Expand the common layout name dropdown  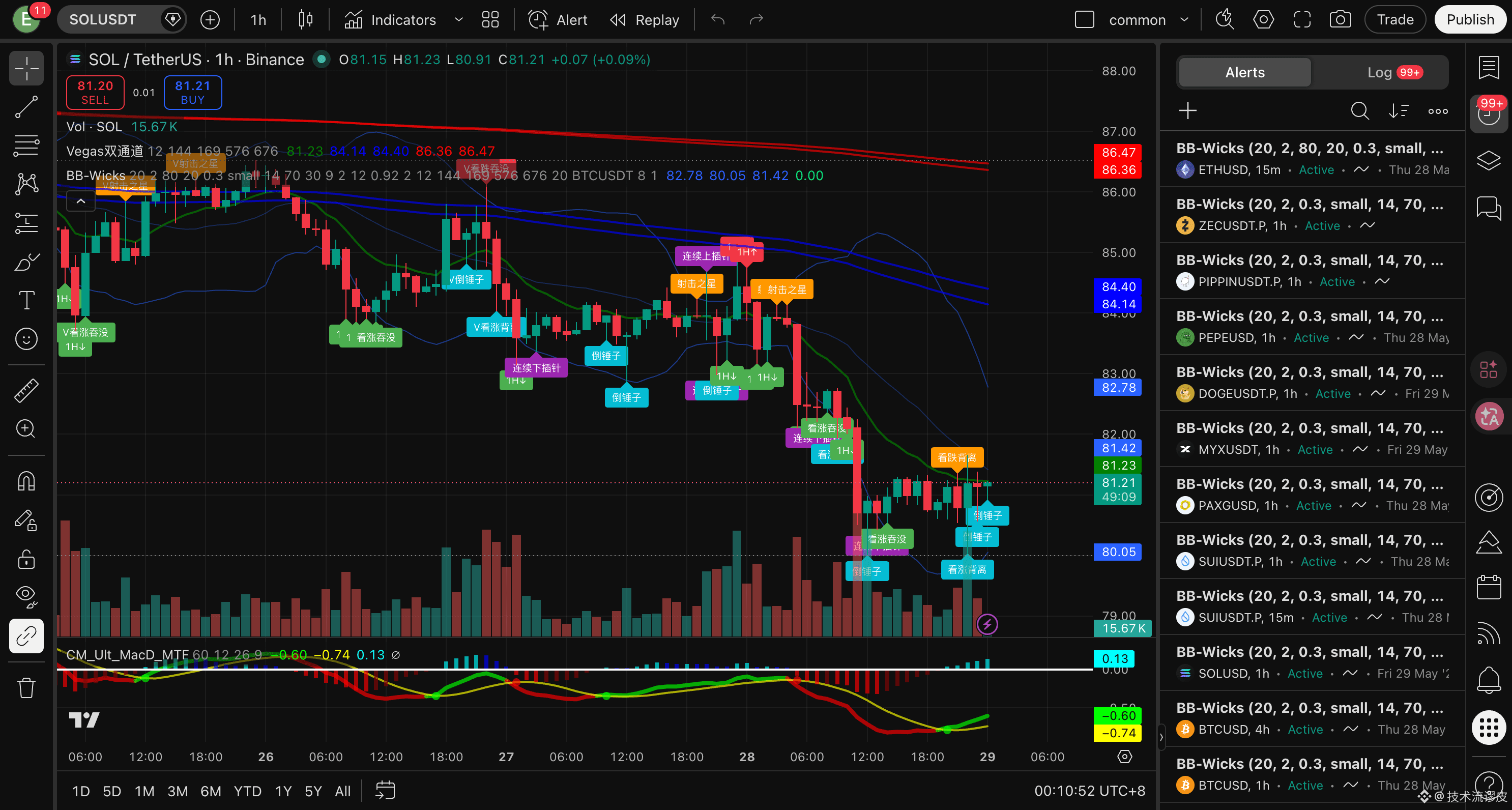pos(1184,20)
